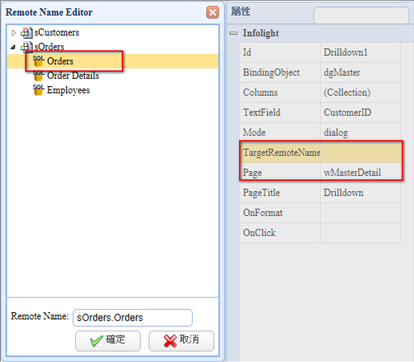Screen dimensions: 414x362
Task: Click the Employees SQL command icon
Action: pos(38,90)
